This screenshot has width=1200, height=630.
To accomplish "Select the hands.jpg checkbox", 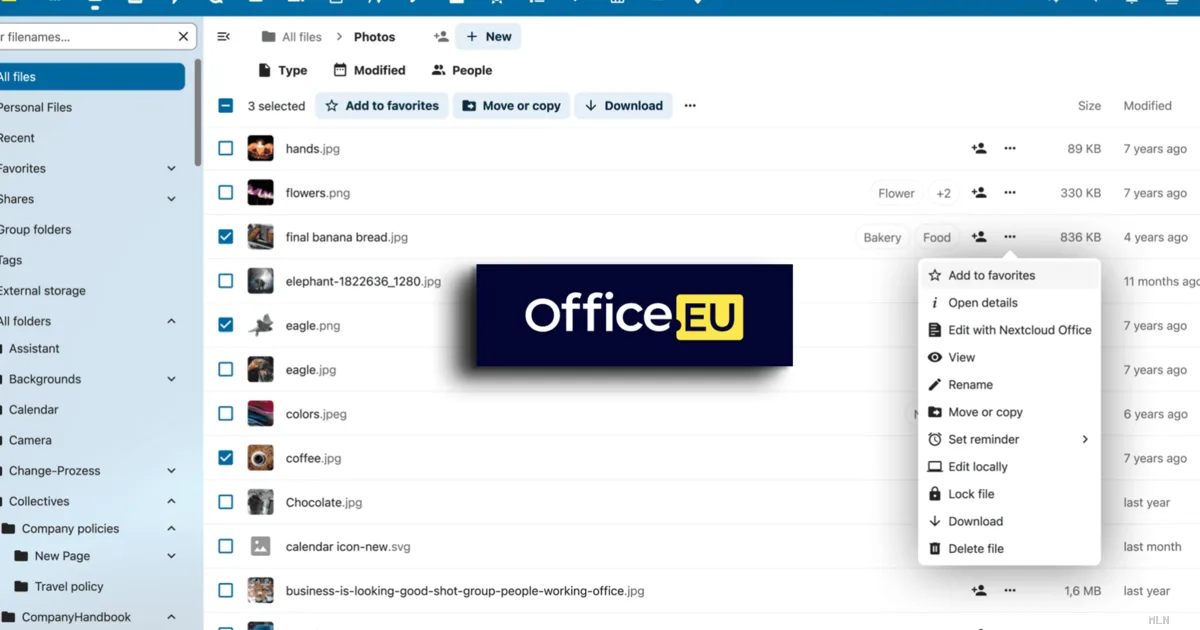I will tap(226, 149).
